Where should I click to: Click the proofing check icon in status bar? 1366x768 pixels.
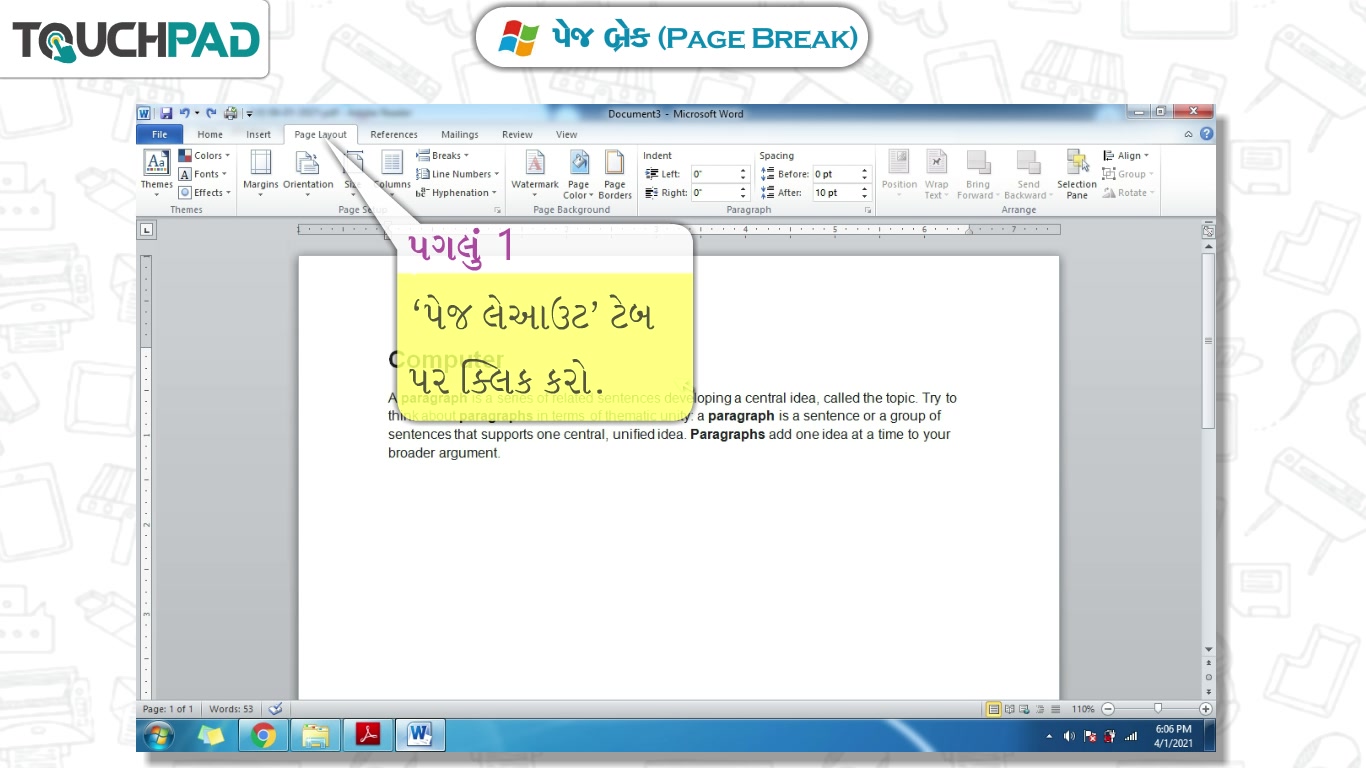275,709
